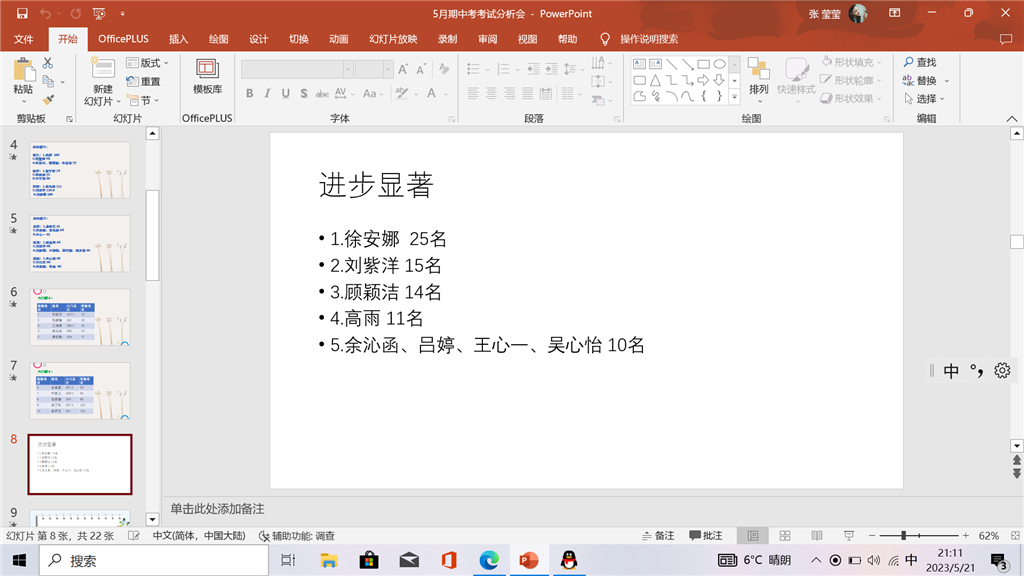
Task: Select the Format Painter brush icon
Action: pos(47,100)
